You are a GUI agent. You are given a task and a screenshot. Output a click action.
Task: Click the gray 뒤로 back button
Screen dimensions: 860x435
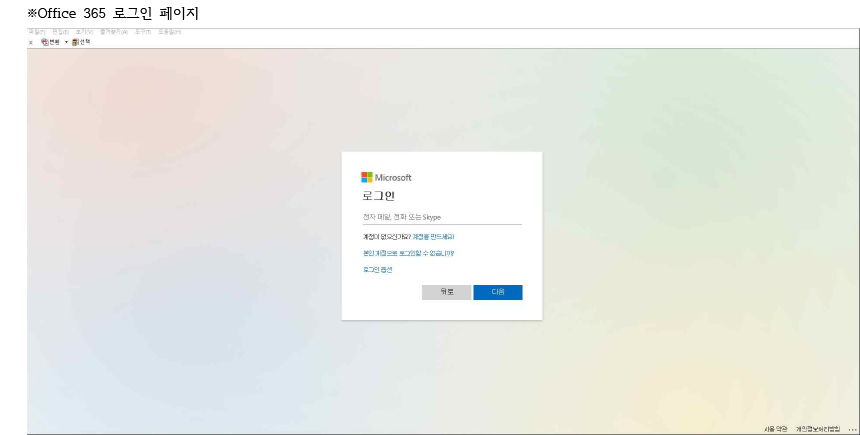click(446, 292)
